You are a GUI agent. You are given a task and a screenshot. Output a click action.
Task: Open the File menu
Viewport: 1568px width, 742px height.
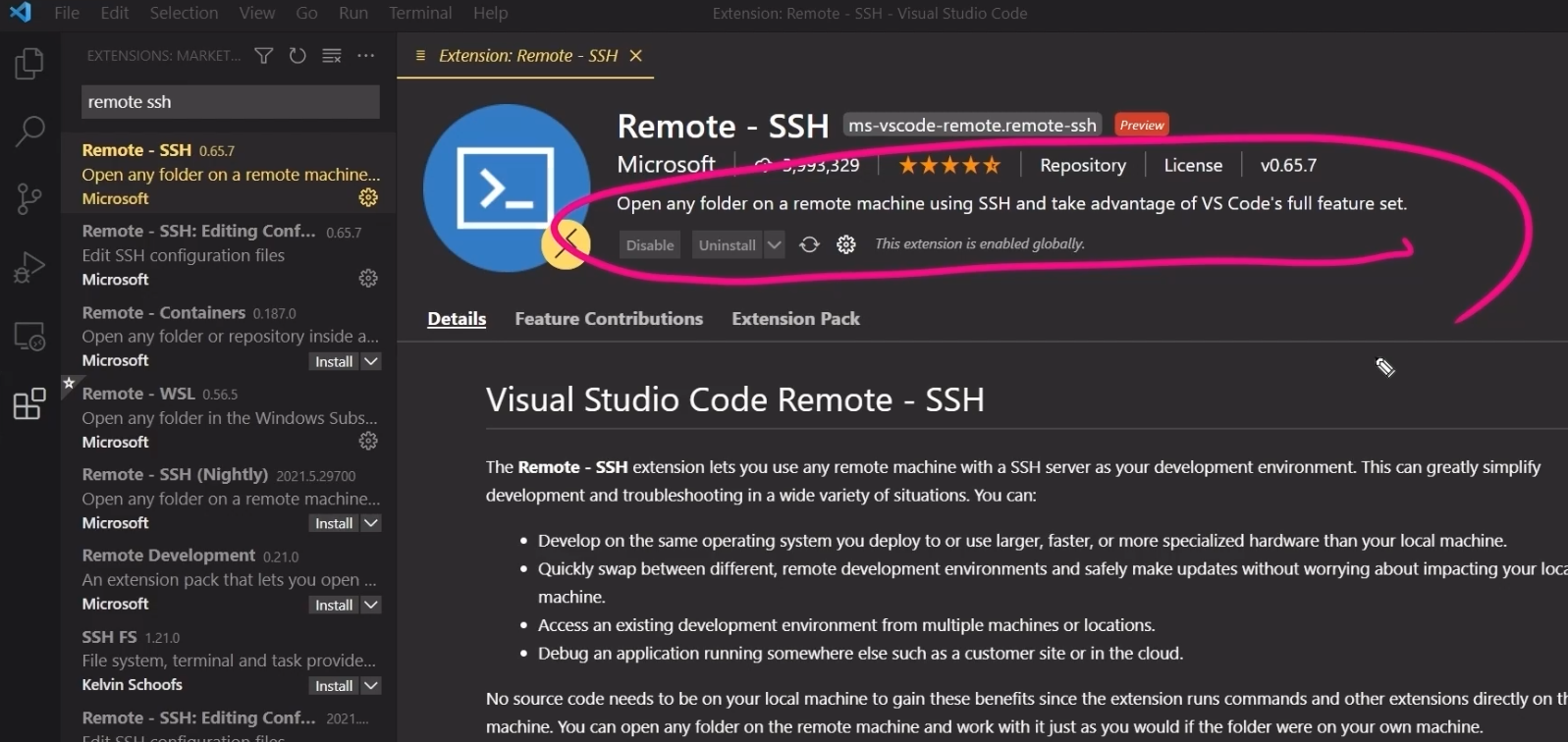[67, 13]
